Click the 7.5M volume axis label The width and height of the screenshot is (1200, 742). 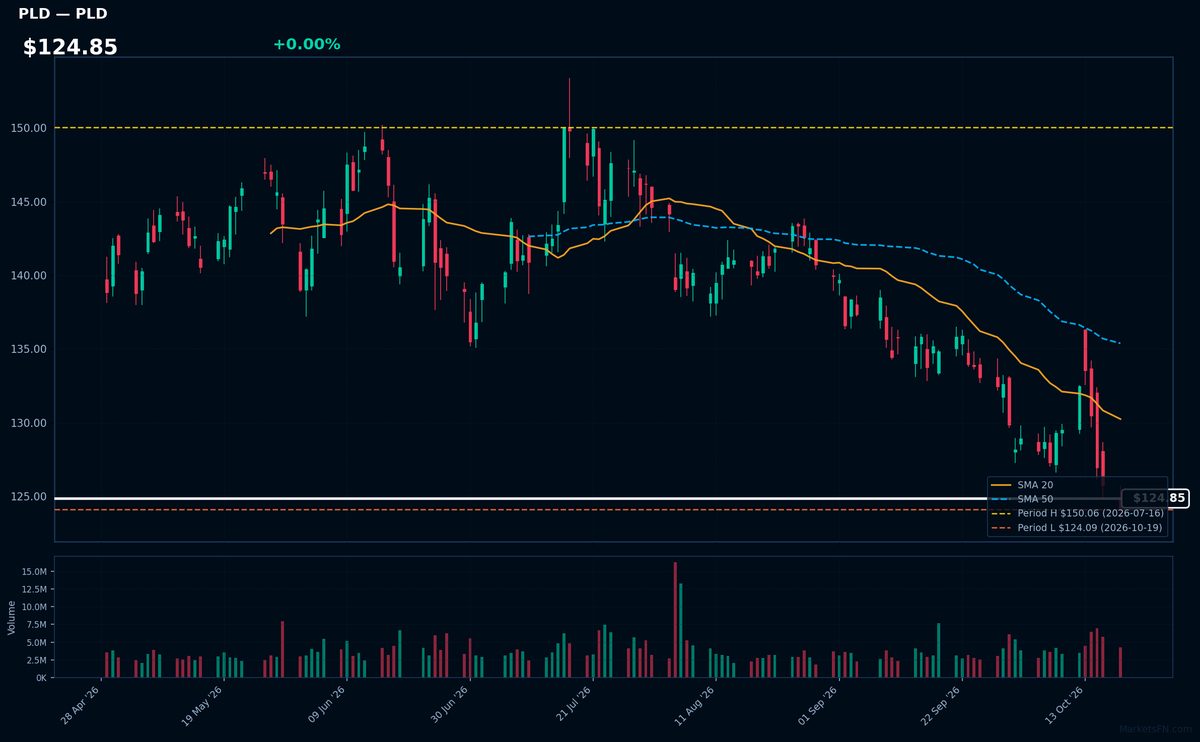pyautogui.click(x=36, y=625)
